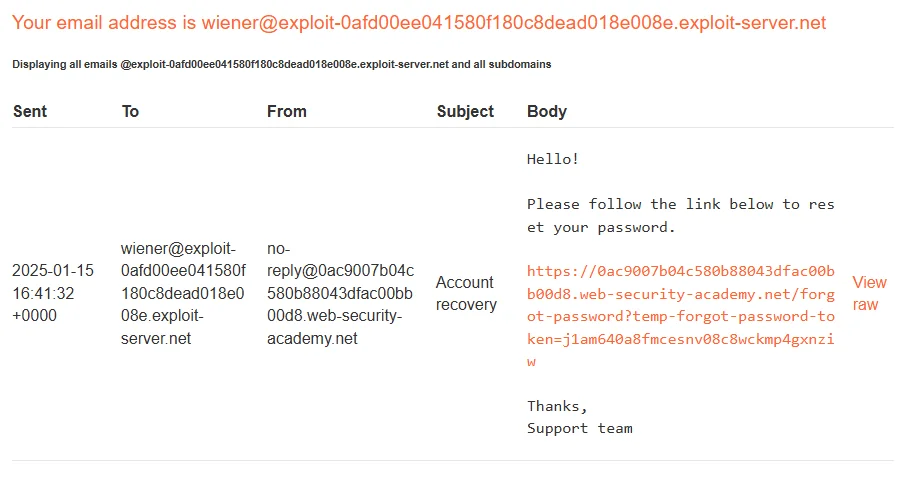Click the 2025-01-15 sent date
The image size is (907, 478).
[53, 270]
